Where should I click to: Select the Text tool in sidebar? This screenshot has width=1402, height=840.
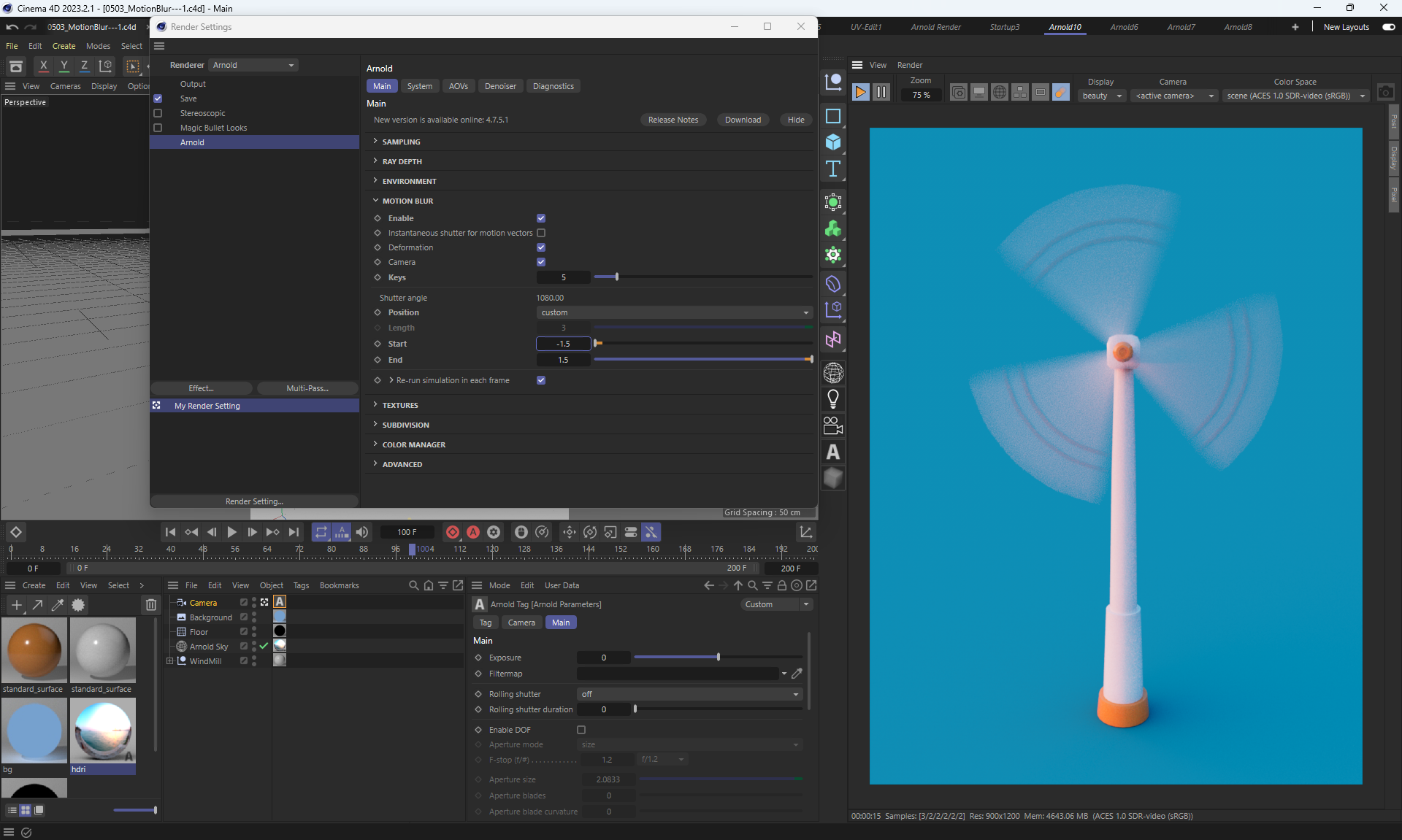pos(832,169)
